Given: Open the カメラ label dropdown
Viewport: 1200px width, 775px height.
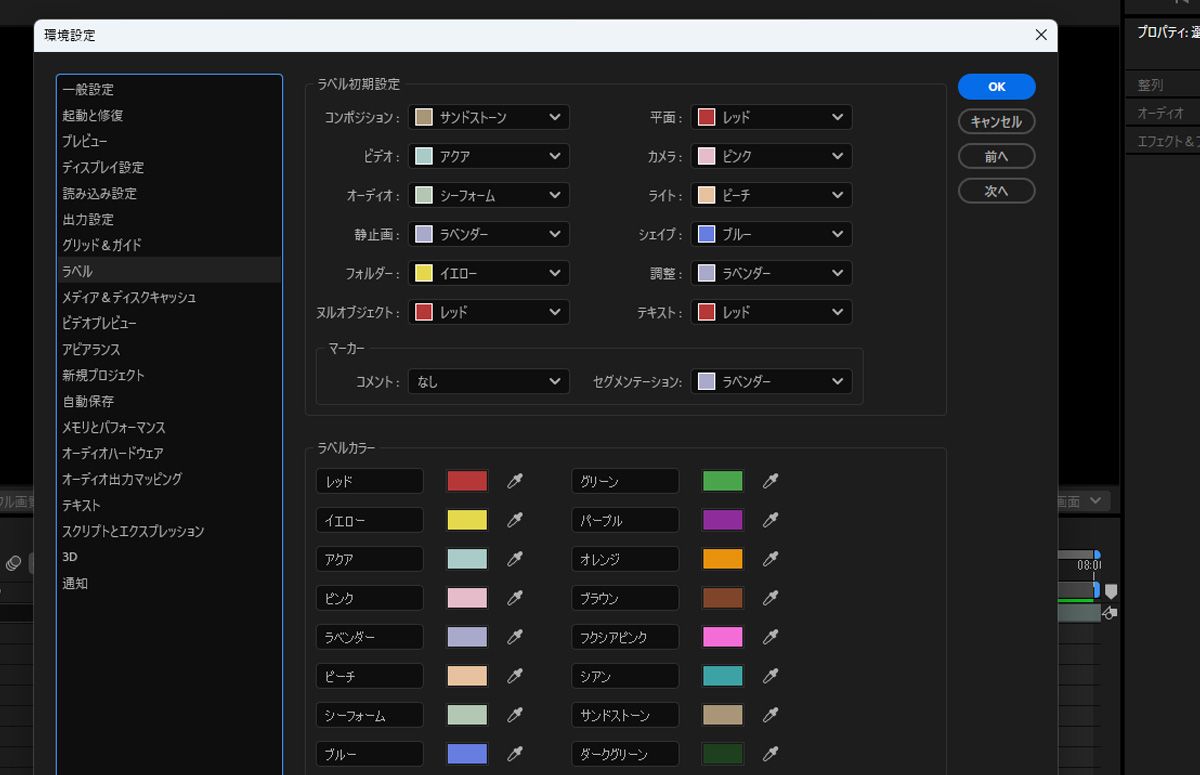Looking at the screenshot, I should [x=772, y=156].
